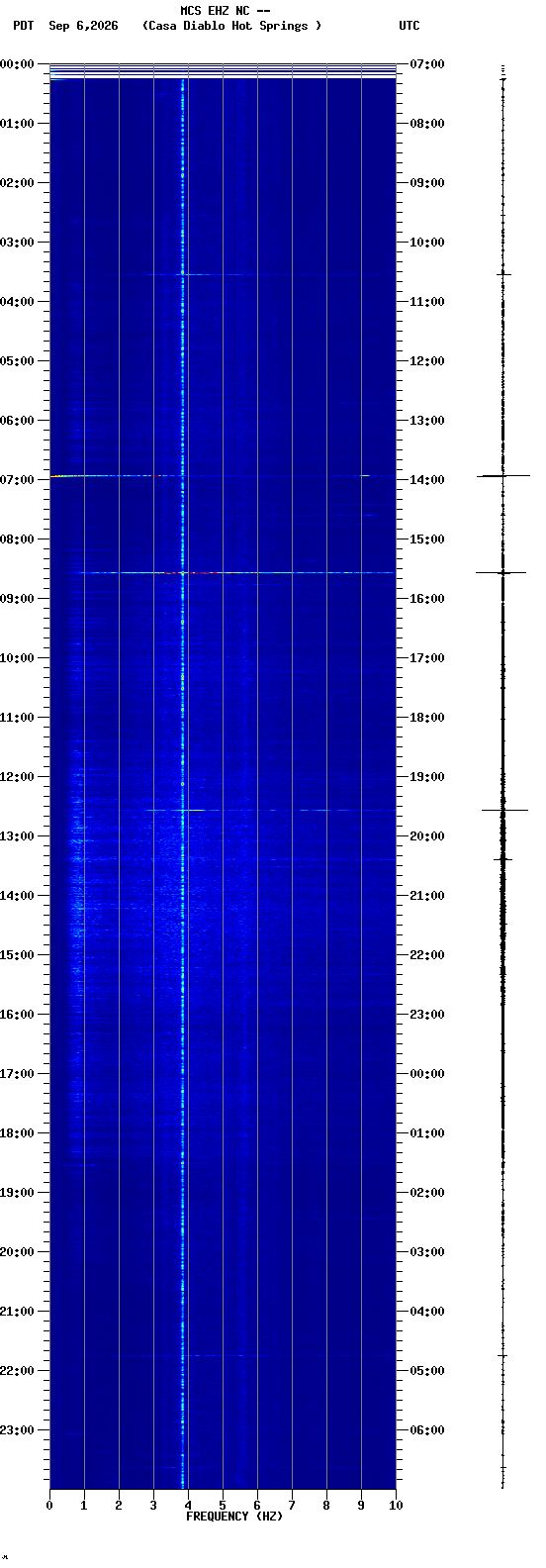Click the faint event streak near 03:35 PDT
The height and width of the screenshot is (1568, 546).
coord(193,274)
